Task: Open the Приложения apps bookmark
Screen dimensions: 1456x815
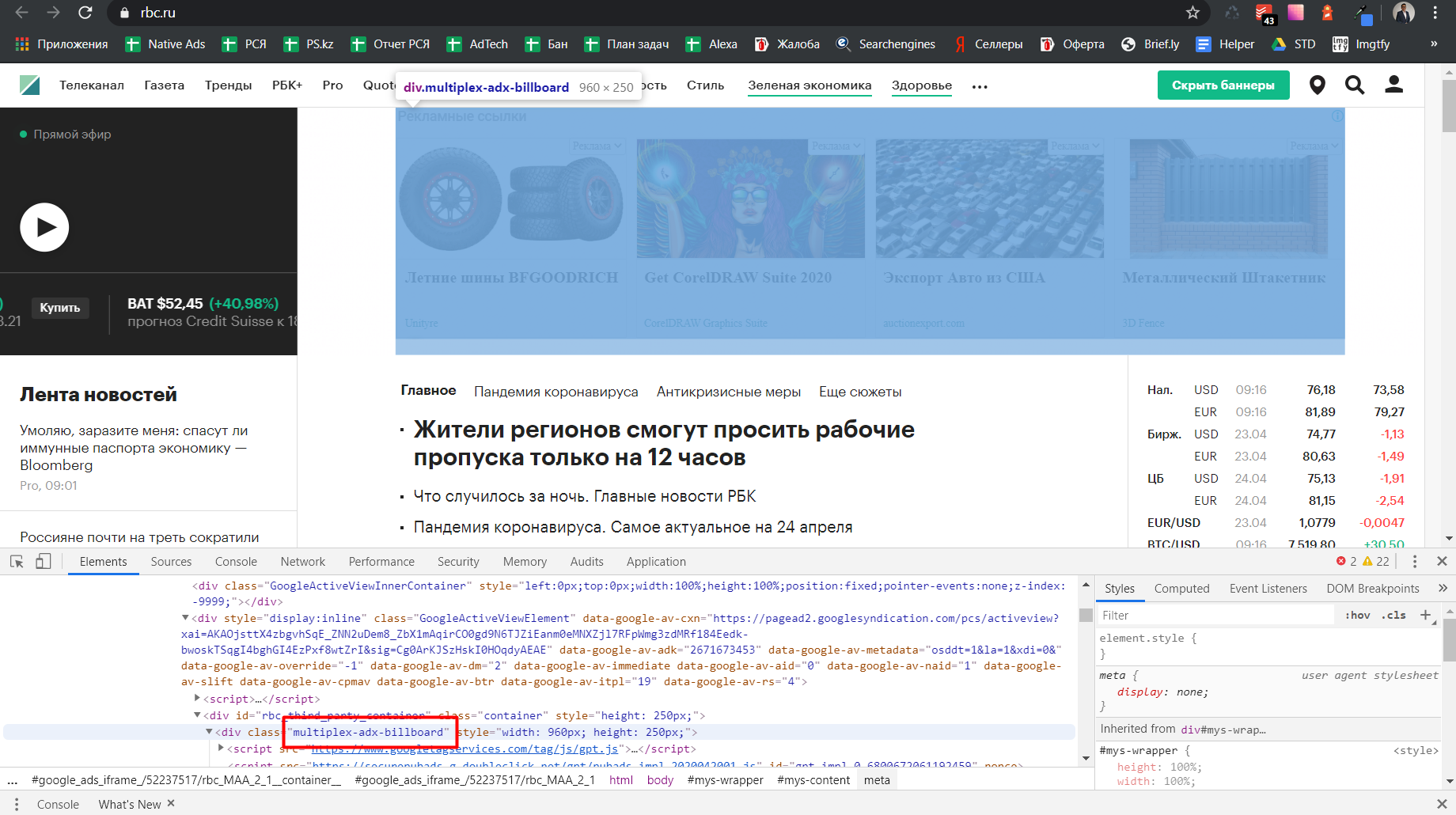Action: tap(61, 44)
